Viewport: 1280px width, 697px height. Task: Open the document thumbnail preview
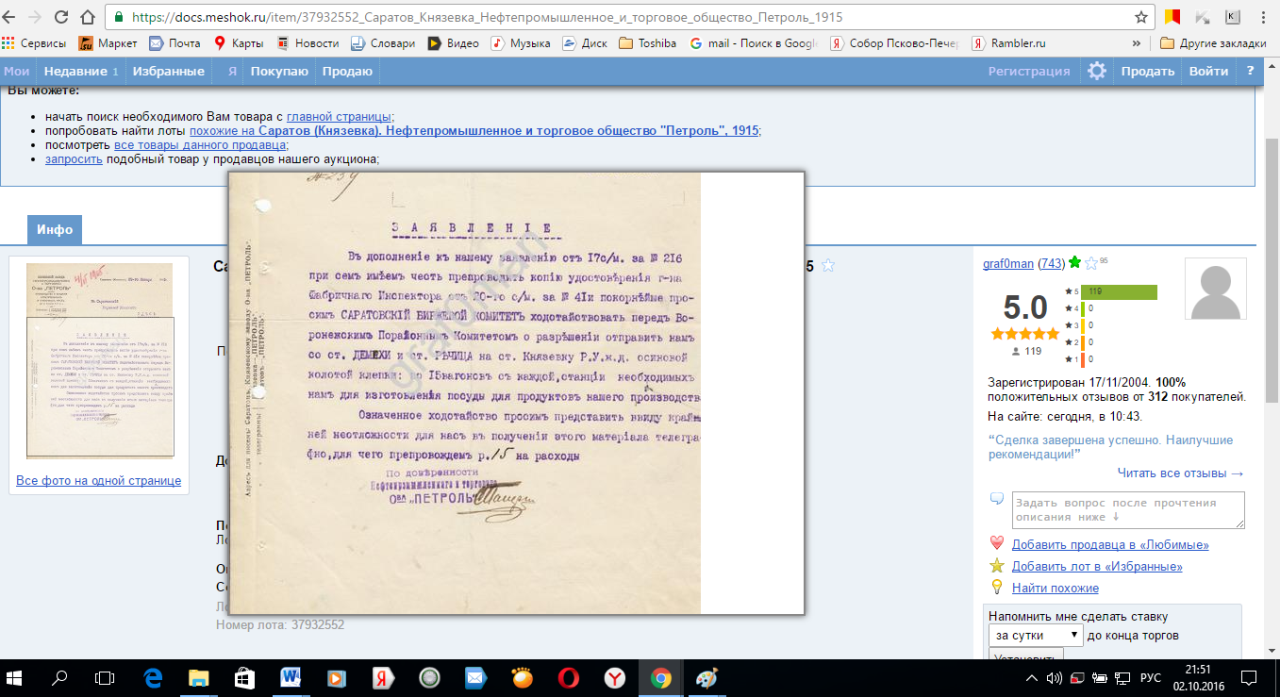tap(99, 361)
